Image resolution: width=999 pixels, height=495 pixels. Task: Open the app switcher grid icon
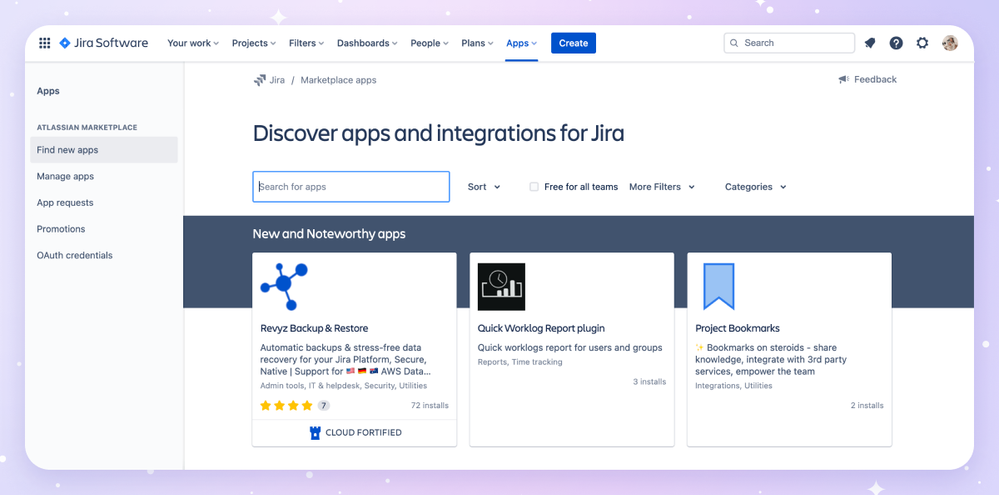(x=45, y=43)
